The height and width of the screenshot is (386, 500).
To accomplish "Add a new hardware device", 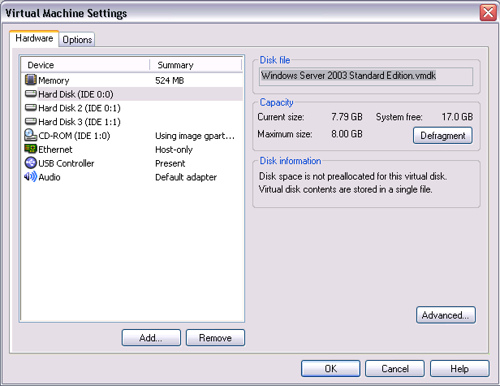I will [151, 338].
